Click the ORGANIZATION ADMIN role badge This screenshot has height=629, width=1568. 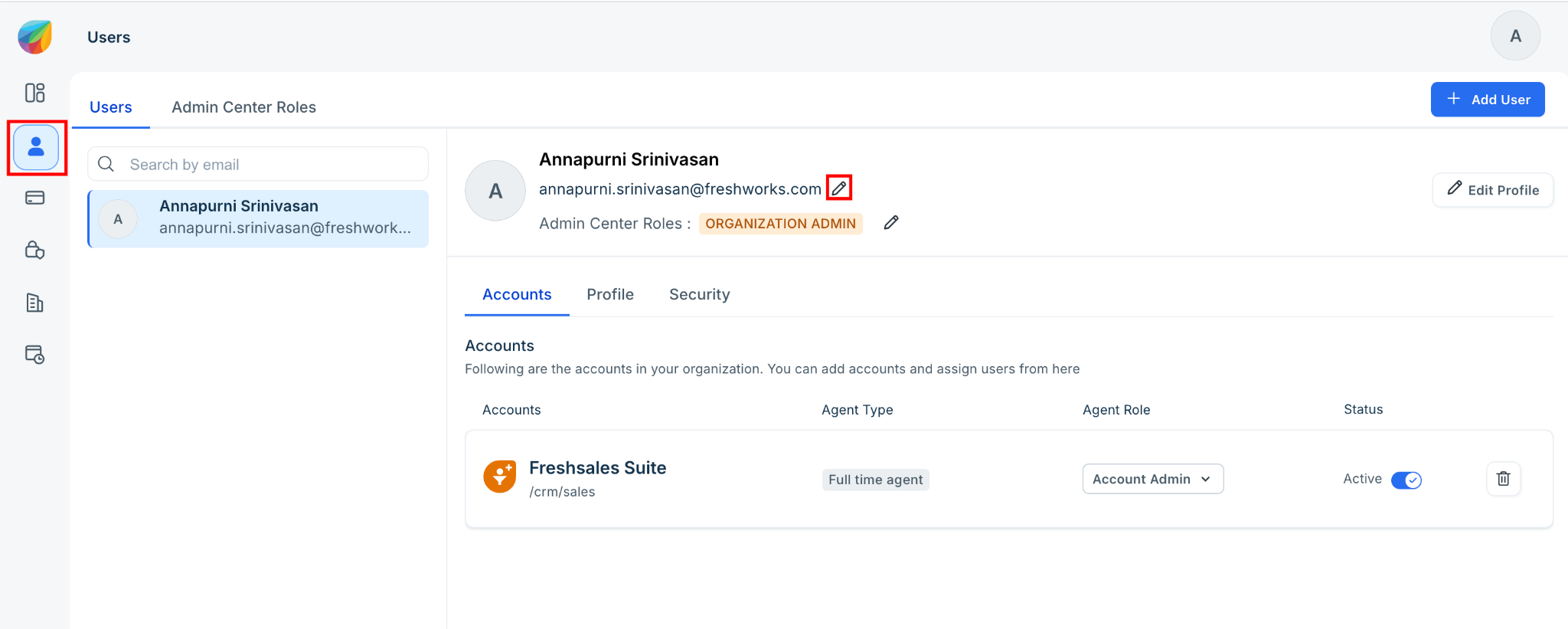tap(781, 224)
